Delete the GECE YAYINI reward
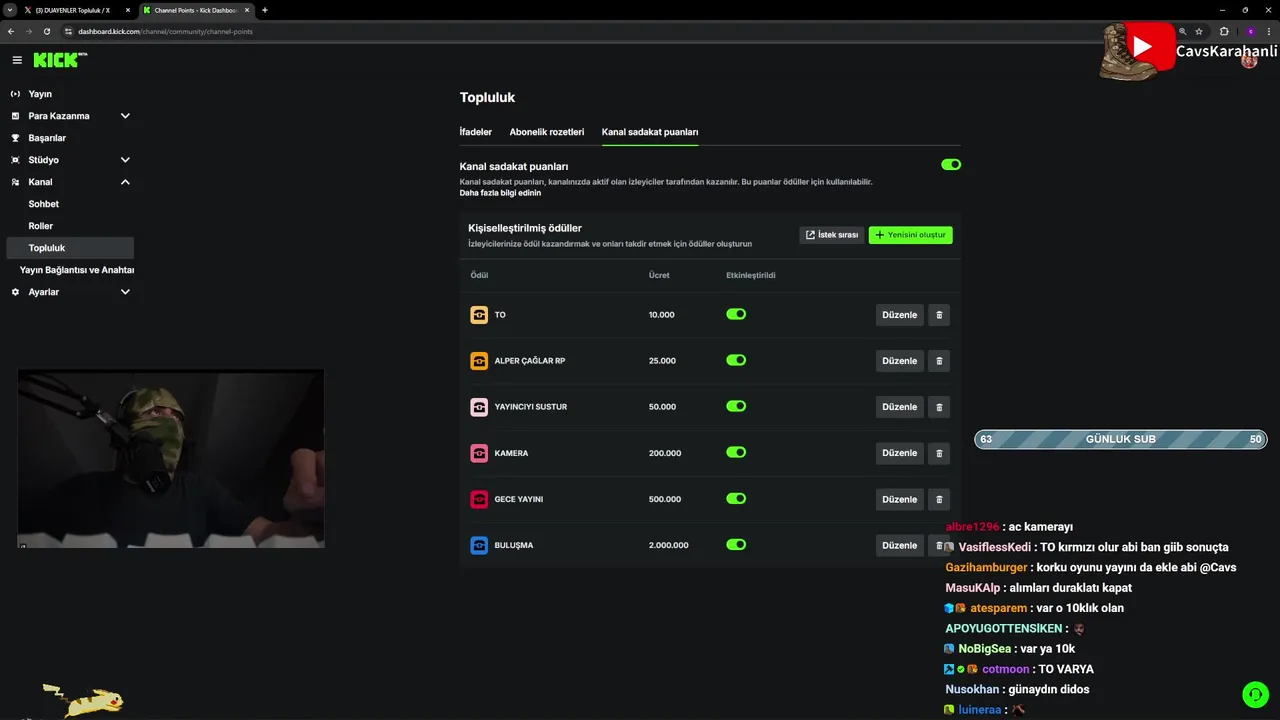 (939, 499)
